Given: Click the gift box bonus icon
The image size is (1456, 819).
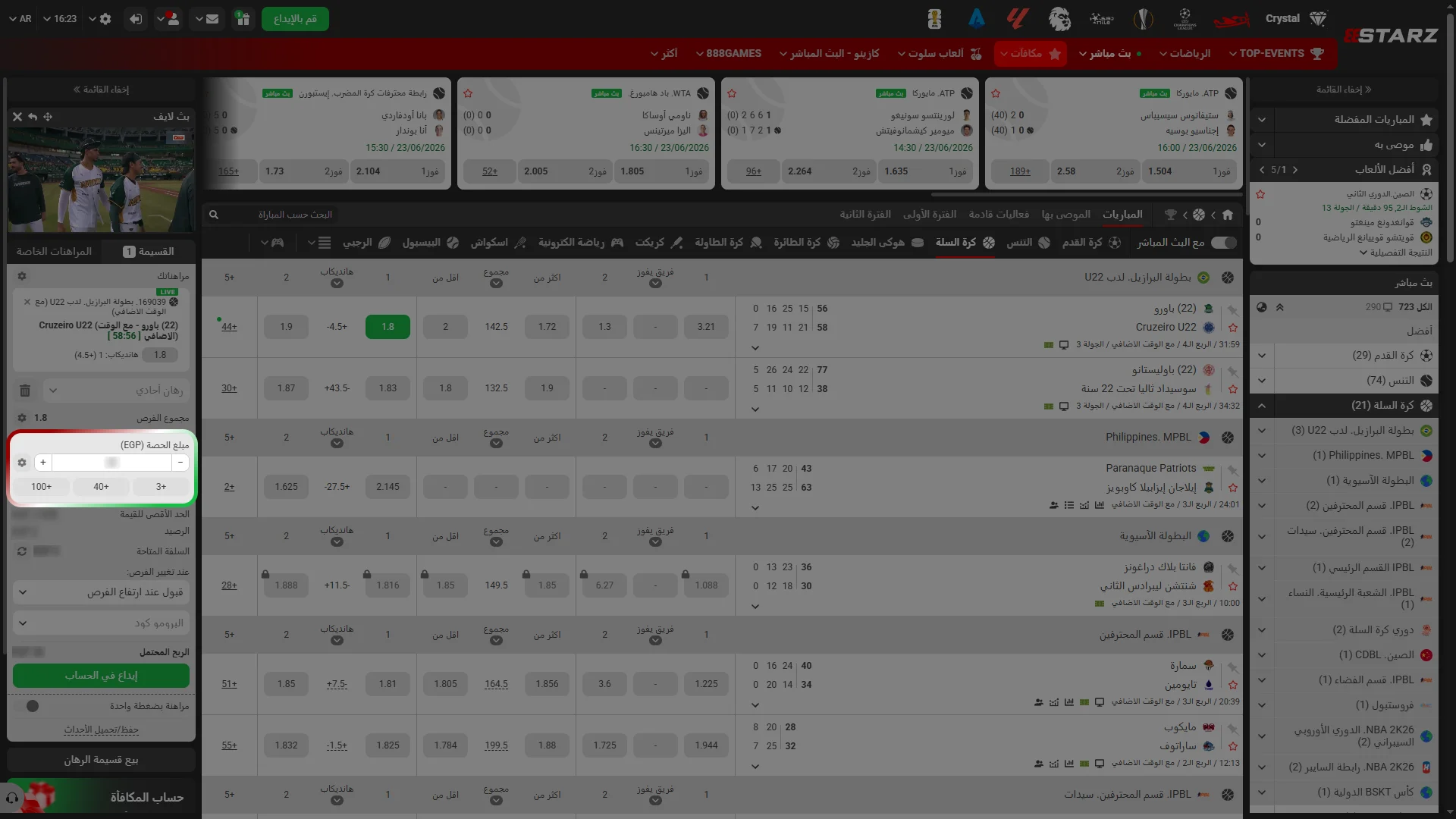Looking at the screenshot, I should pyautogui.click(x=243, y=19).
